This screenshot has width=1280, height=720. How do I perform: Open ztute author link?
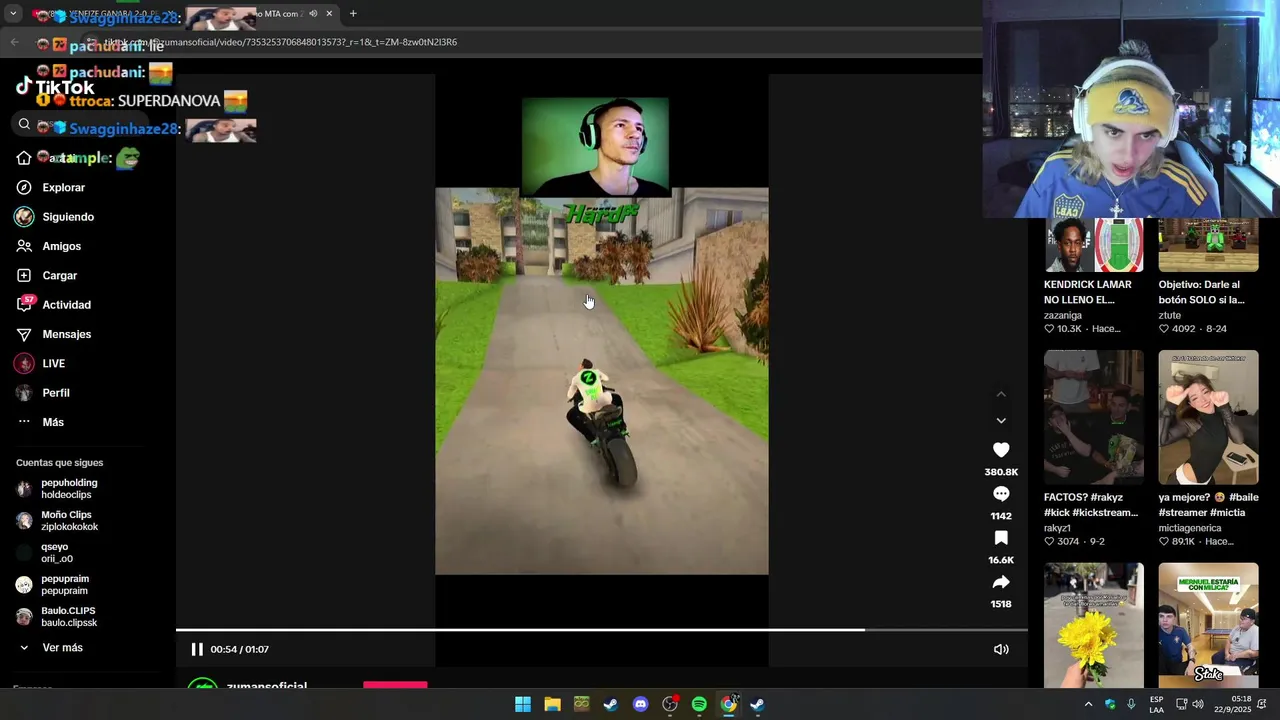(x=1170, y=315)
